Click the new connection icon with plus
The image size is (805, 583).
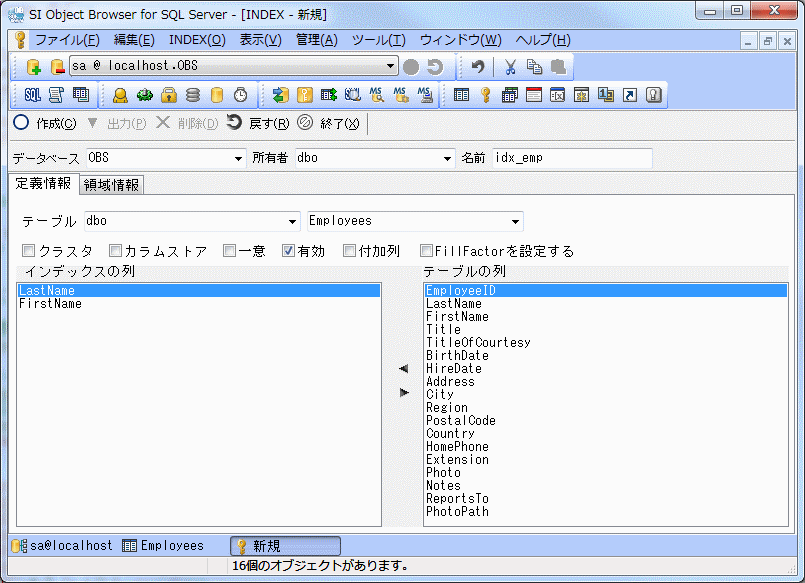33,67
